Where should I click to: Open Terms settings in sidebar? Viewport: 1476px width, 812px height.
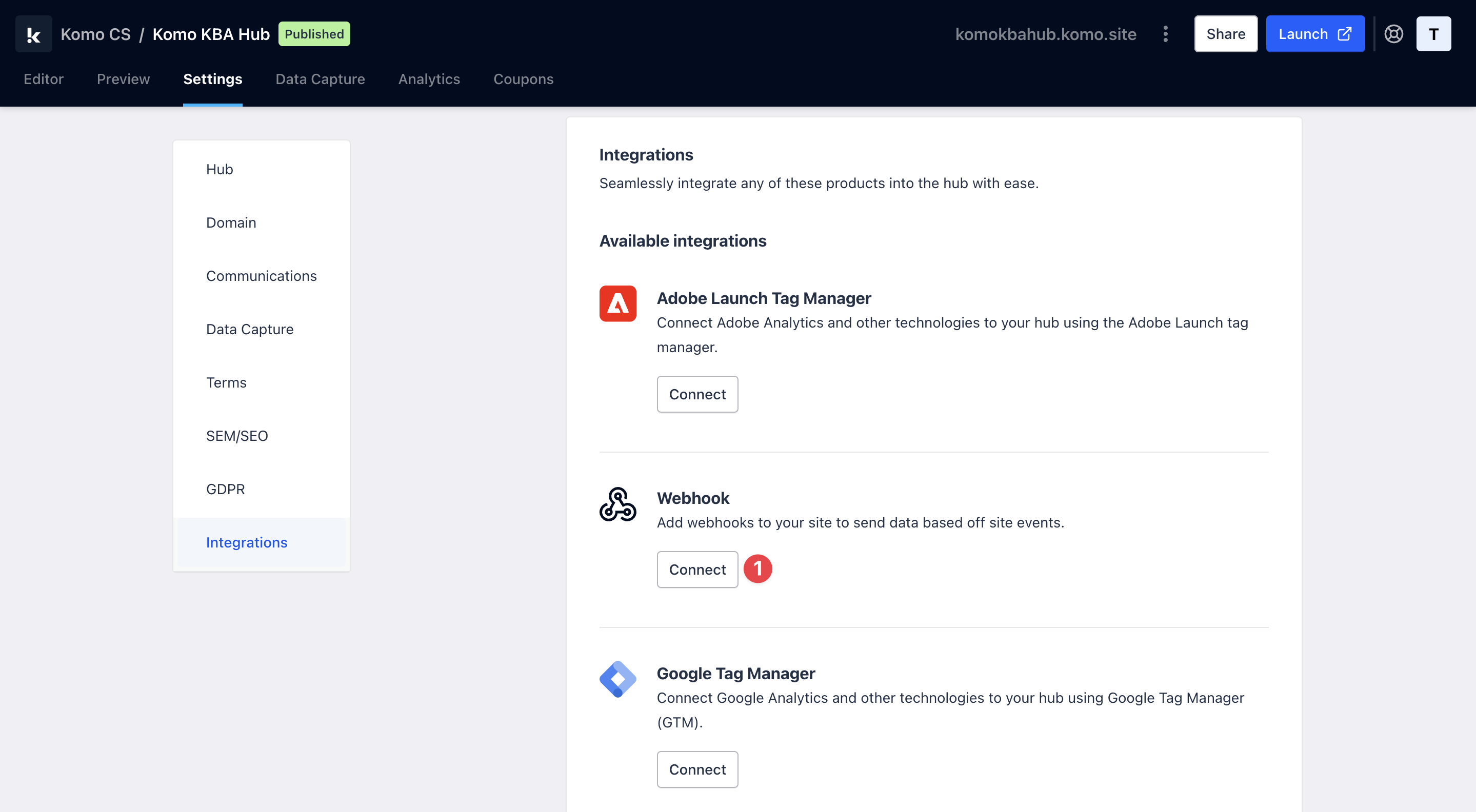pos(261,382)
